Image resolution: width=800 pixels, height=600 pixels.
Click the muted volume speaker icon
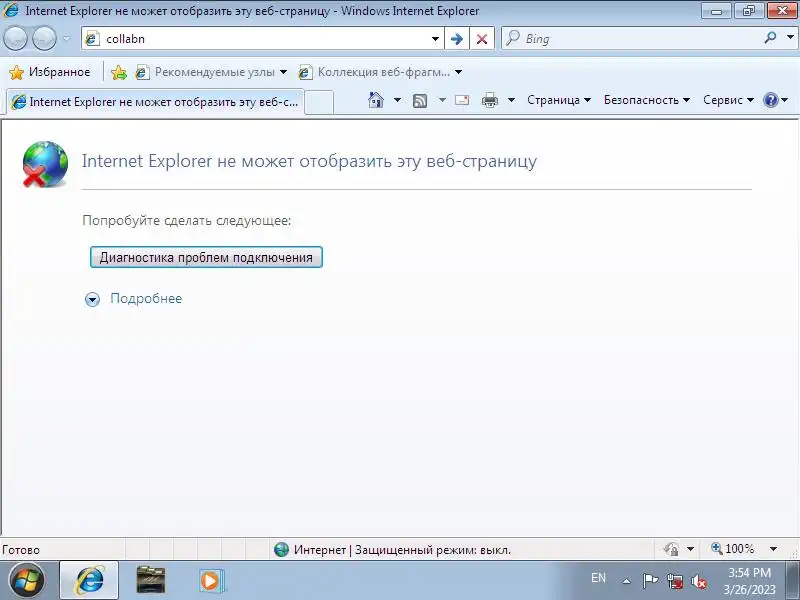[698, 581]
